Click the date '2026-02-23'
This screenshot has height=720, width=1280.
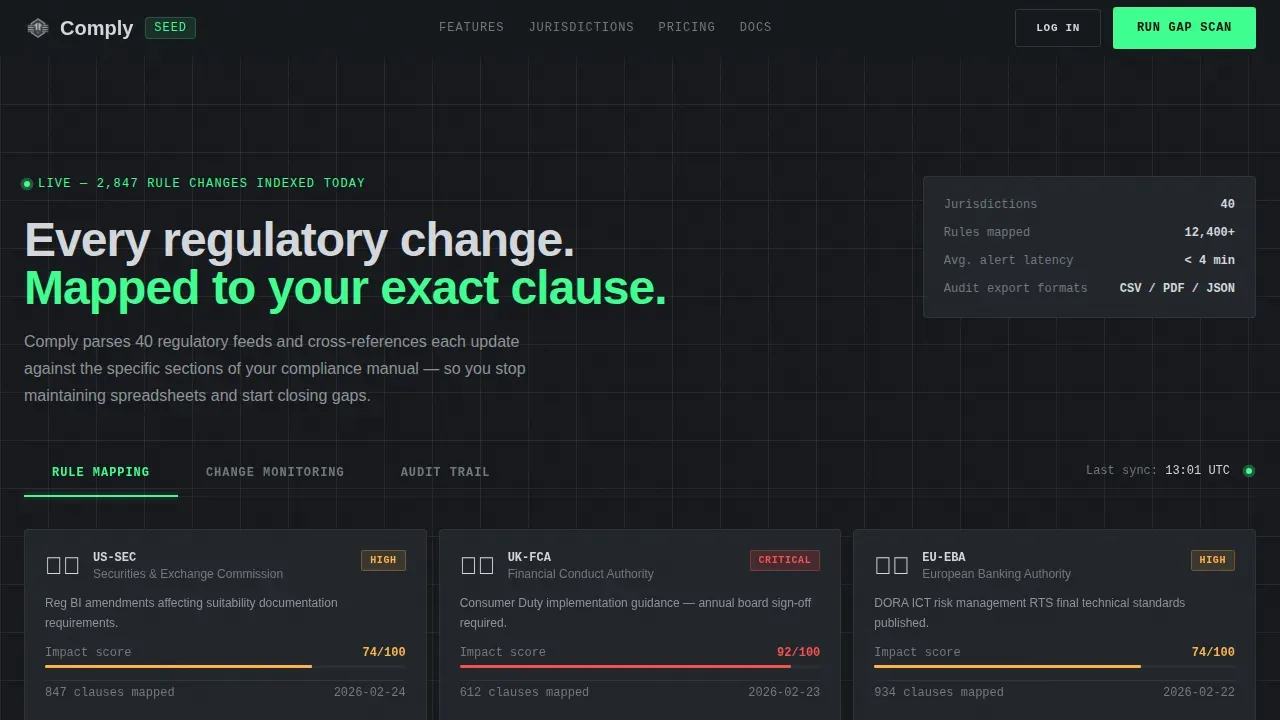coord(784,692)
